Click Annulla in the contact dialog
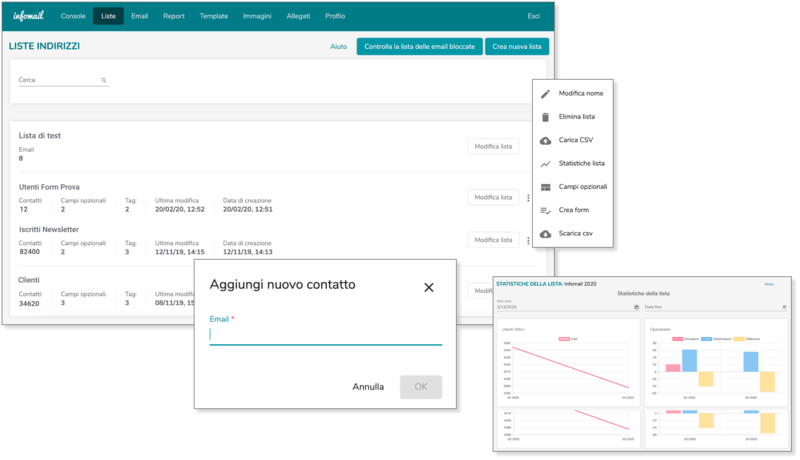The height and width of the screenshot is (460, 800). (x=368, y=387)
